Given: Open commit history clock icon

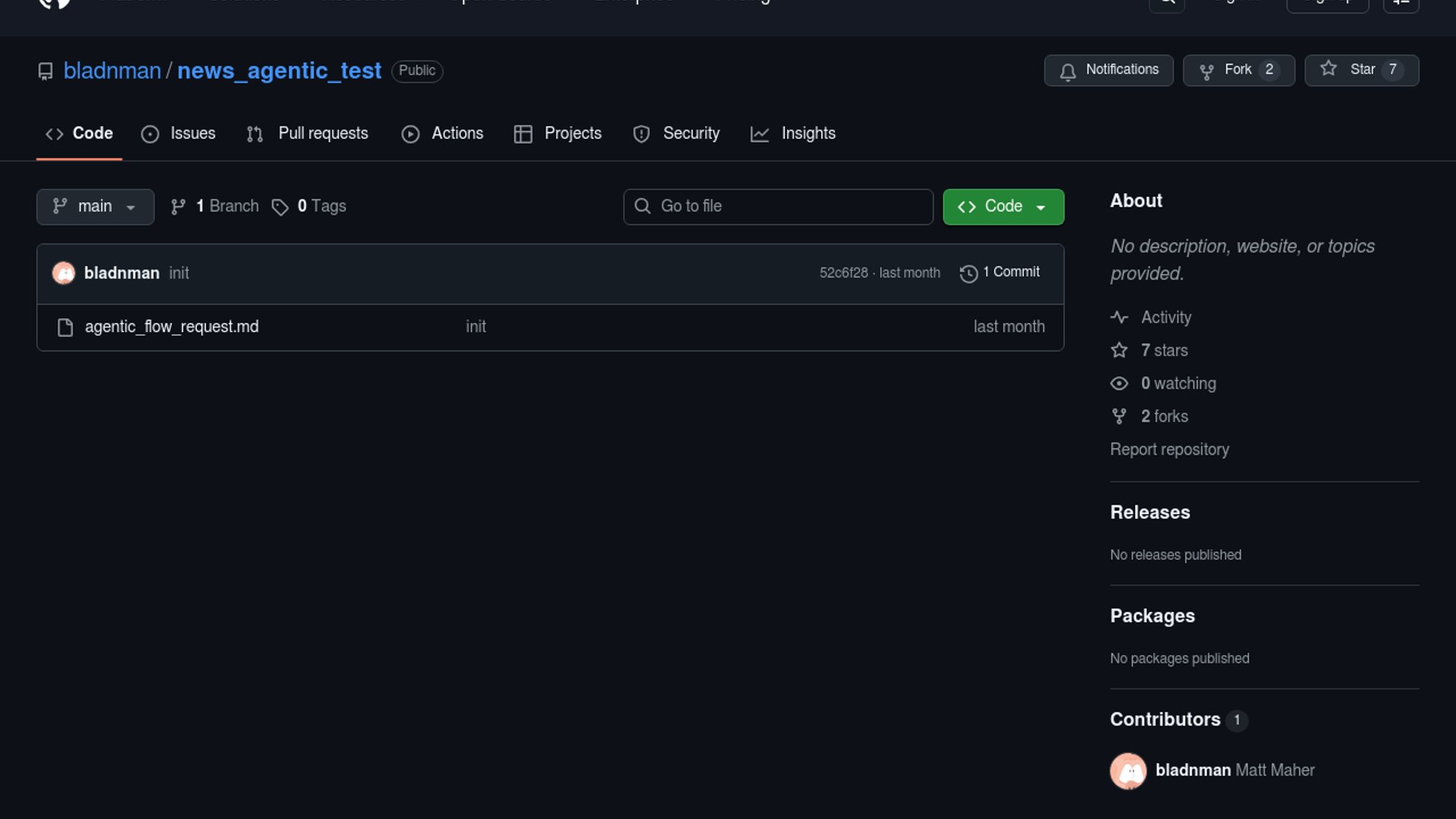Looking at the screenshot, I should click(968, 273).
